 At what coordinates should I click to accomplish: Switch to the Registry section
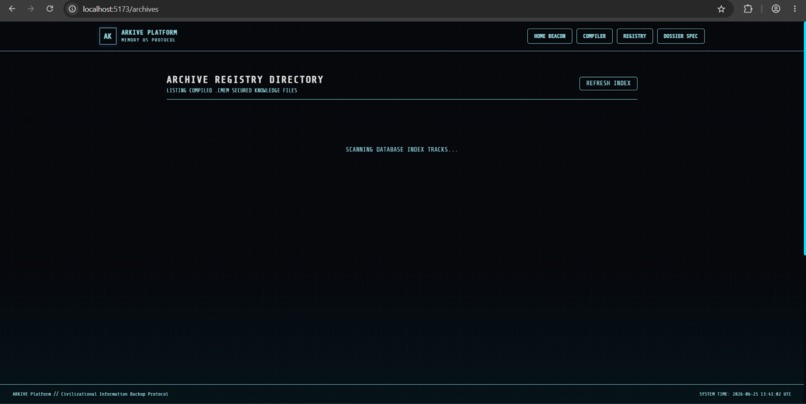(x=635, y=36)
